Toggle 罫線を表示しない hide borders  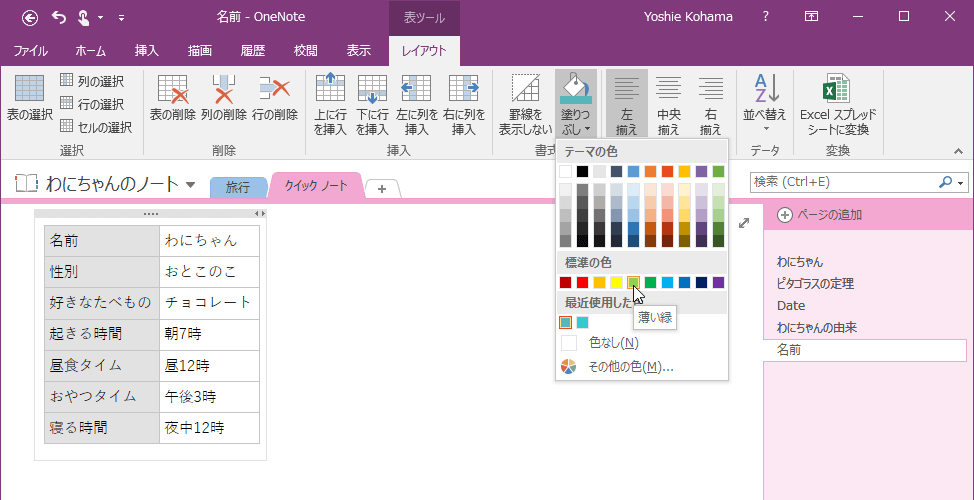pyautogui.click(x=525, y=104)
